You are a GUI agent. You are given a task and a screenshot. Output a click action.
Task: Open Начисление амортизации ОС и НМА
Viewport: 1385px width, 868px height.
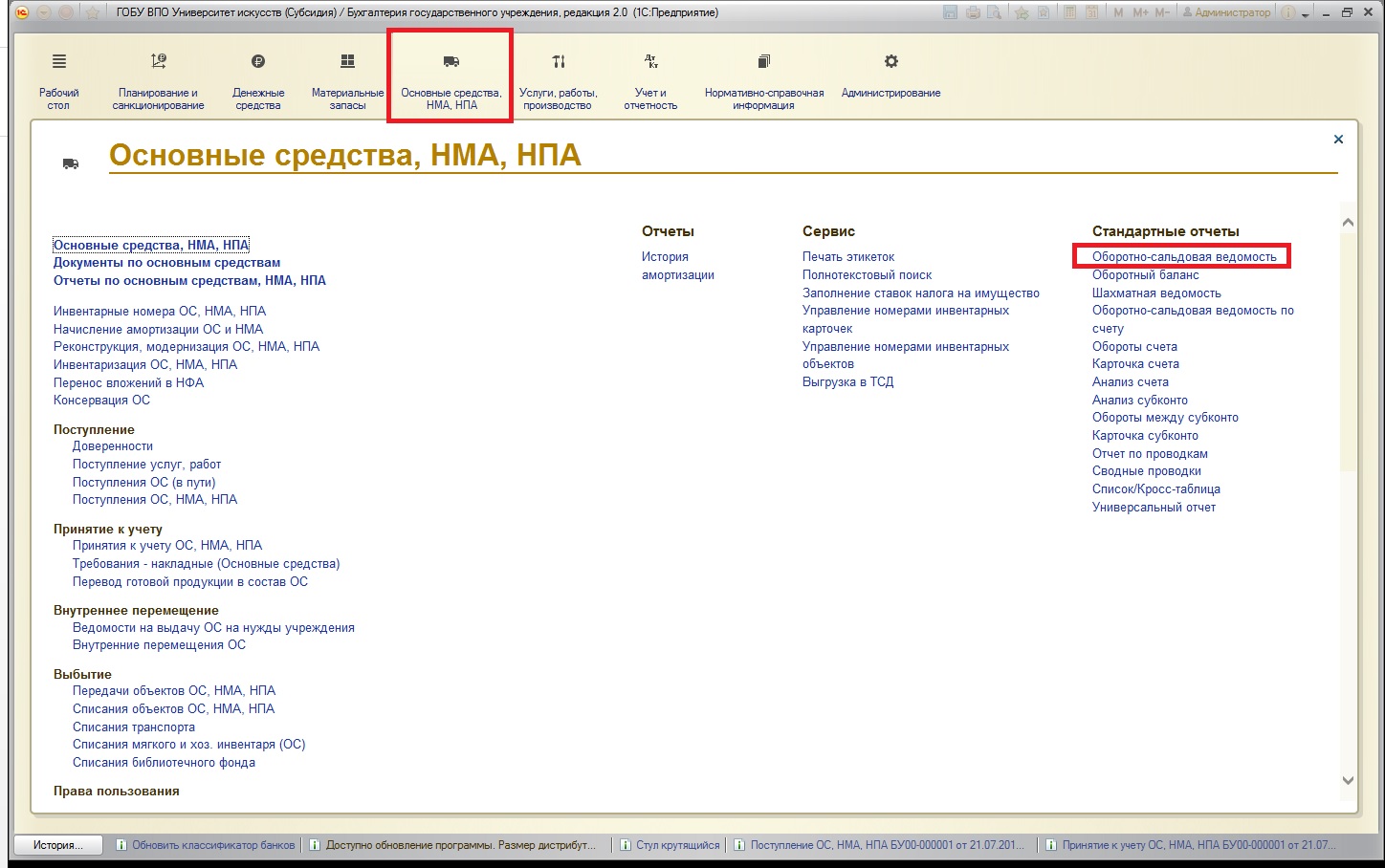pyautogui.click(x=158, y=329)
